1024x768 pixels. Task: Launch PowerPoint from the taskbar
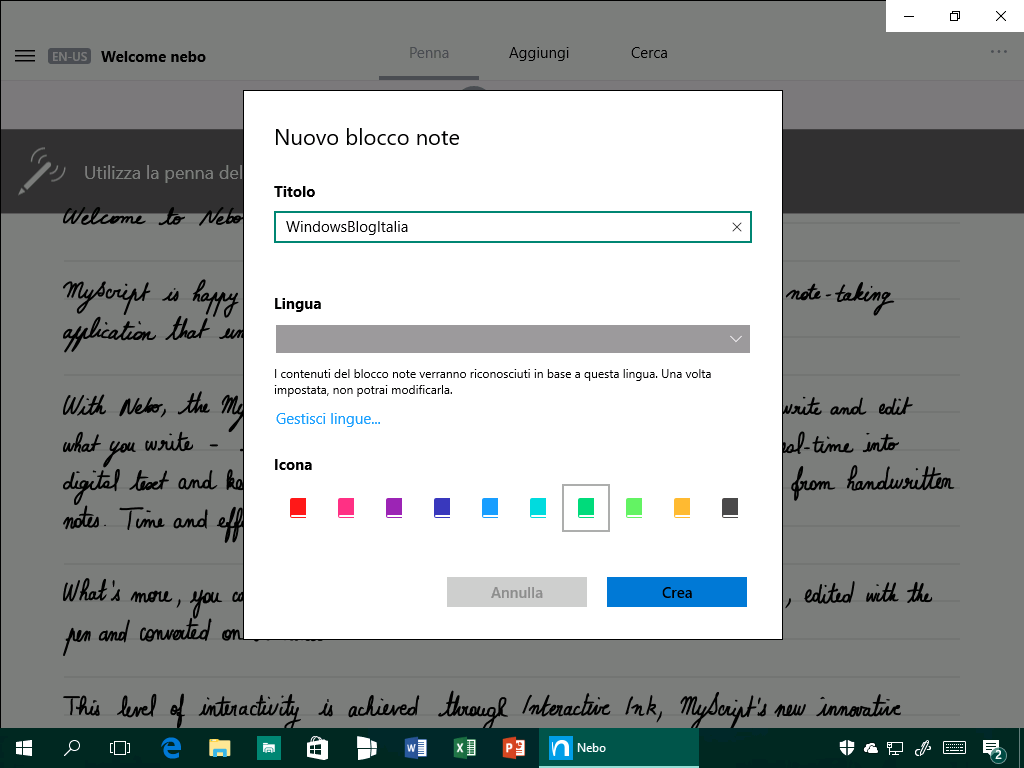coord(513,748)
